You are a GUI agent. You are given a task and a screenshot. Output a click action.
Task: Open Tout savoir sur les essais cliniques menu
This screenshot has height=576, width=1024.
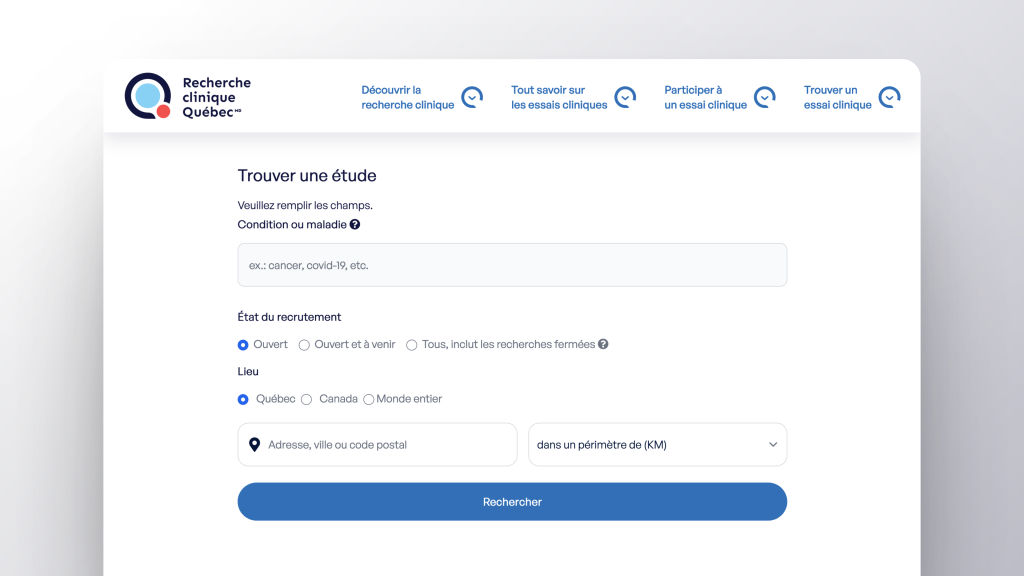point(559,97)
